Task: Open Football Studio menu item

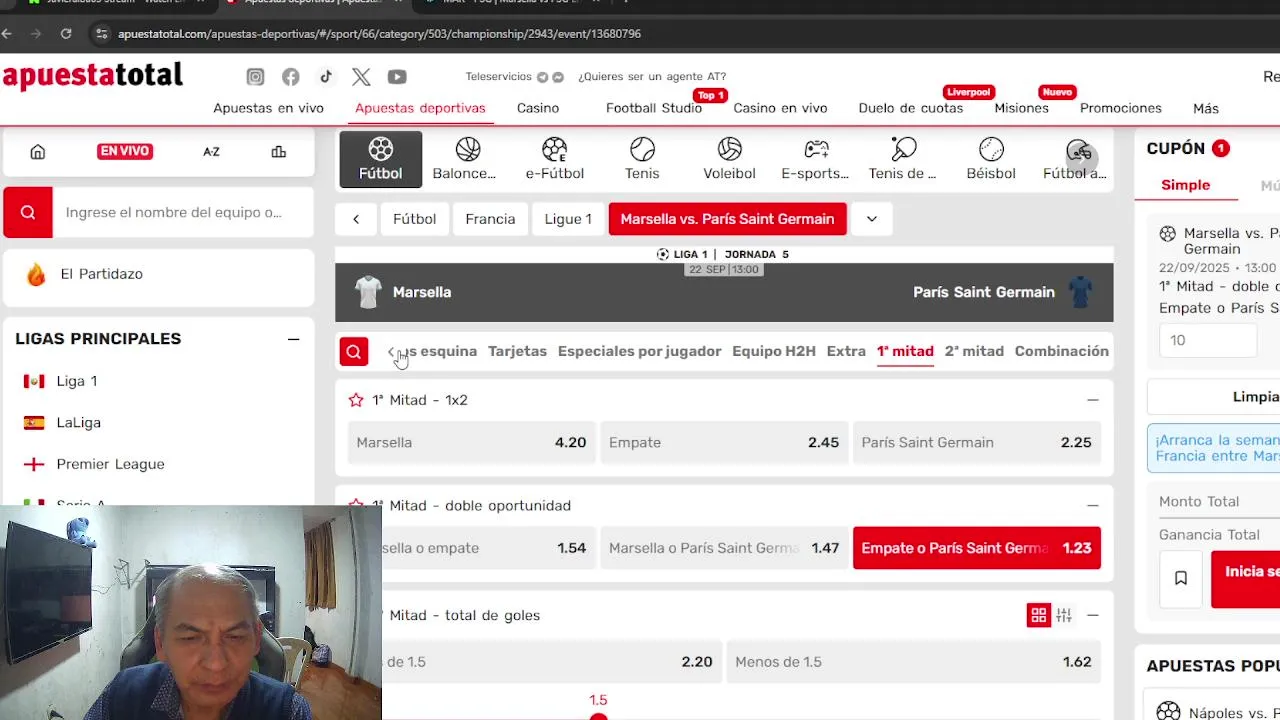Action: click(x=654, y=108)
